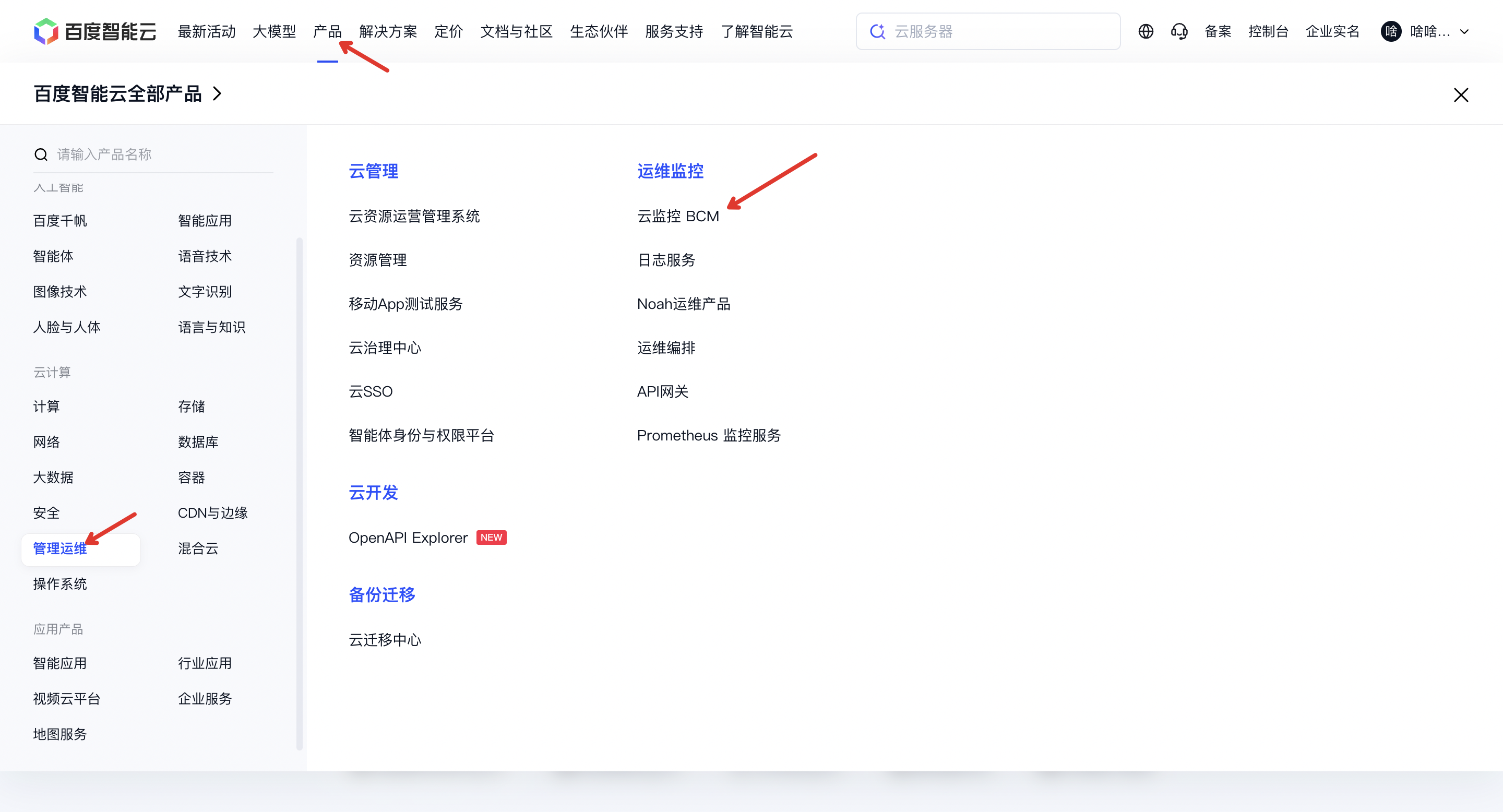
Task: Select 视频云平台 category
Action: pyautogui.click(x=67, y=699)
